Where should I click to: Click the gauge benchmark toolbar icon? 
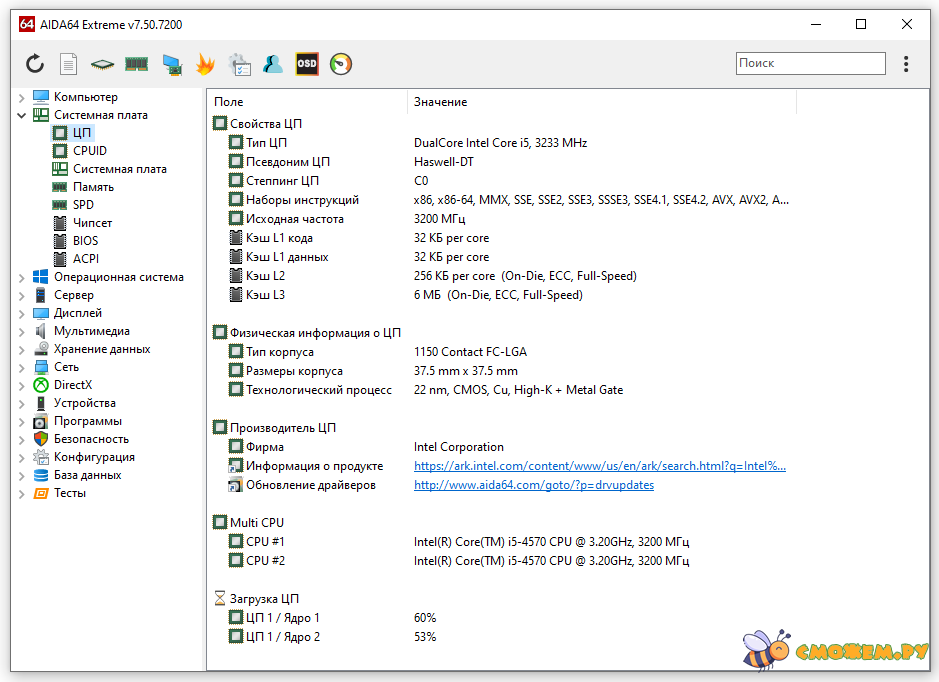(x=341, y=64)
